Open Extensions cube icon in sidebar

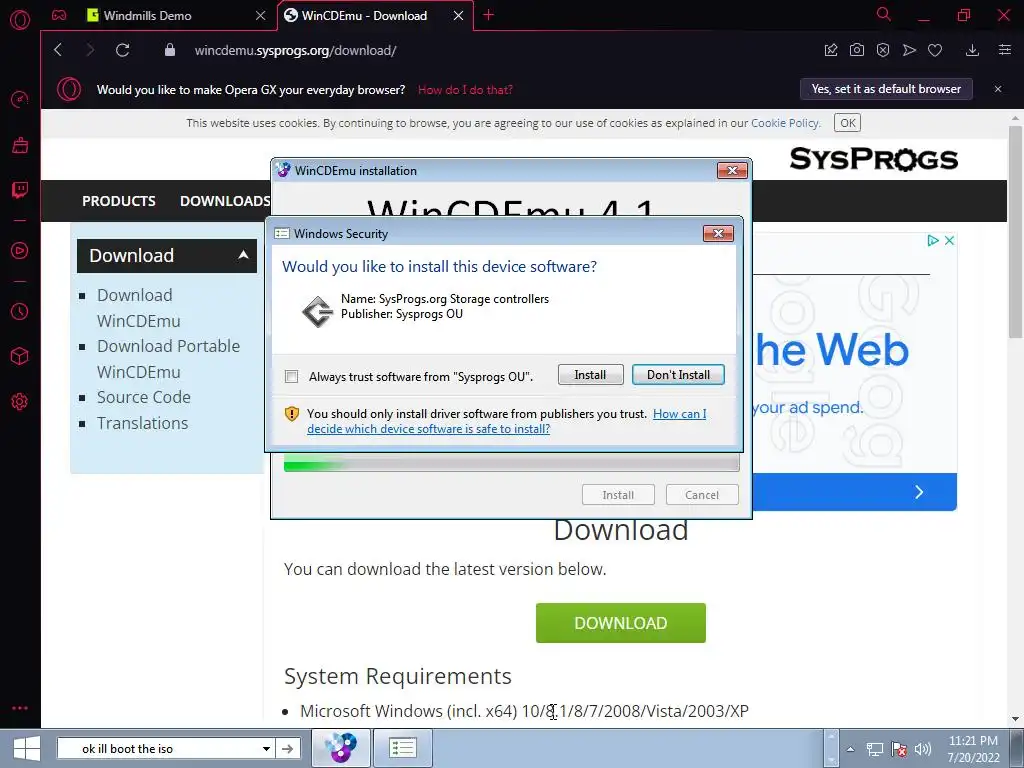tap(20, 356)
